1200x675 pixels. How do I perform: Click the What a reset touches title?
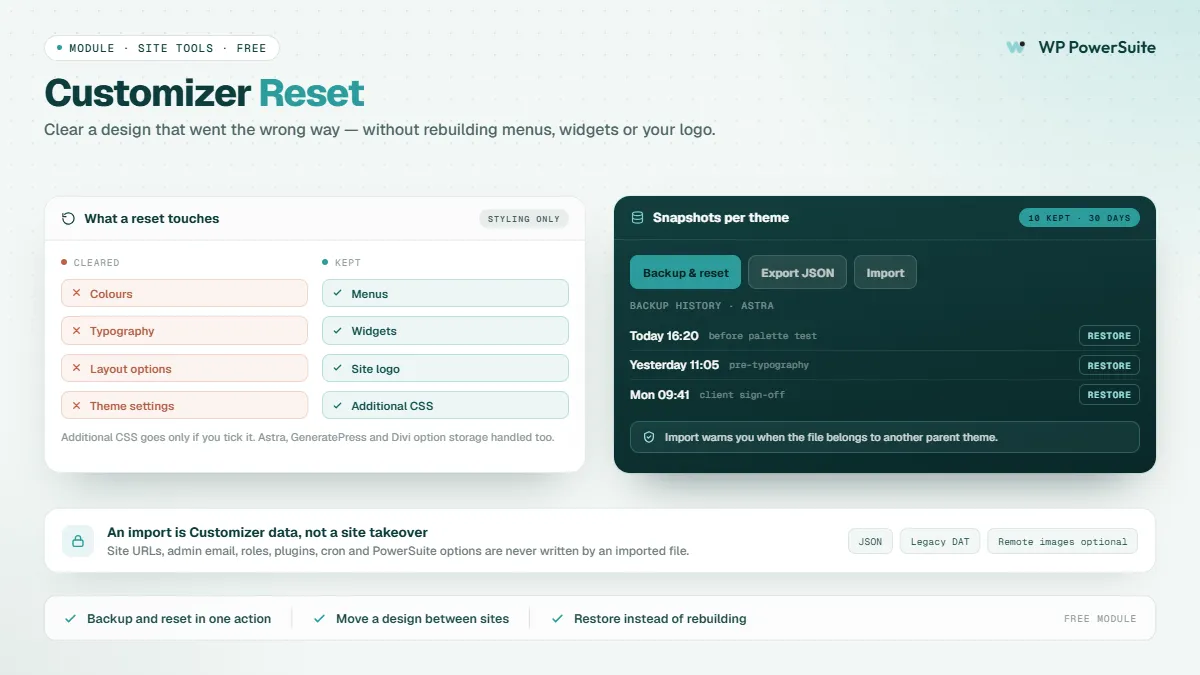152,218
